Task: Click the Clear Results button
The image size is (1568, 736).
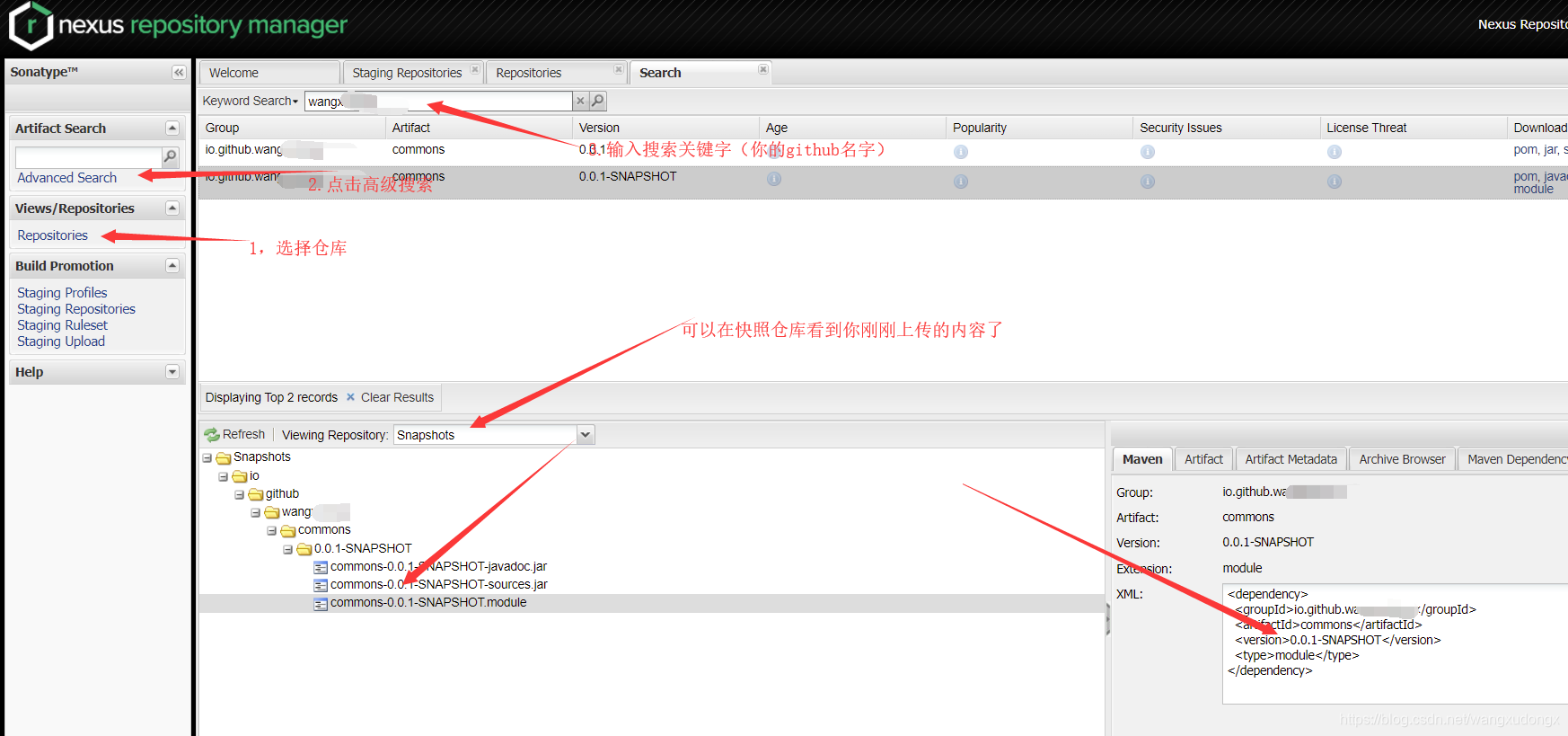Action: point(390,397)
